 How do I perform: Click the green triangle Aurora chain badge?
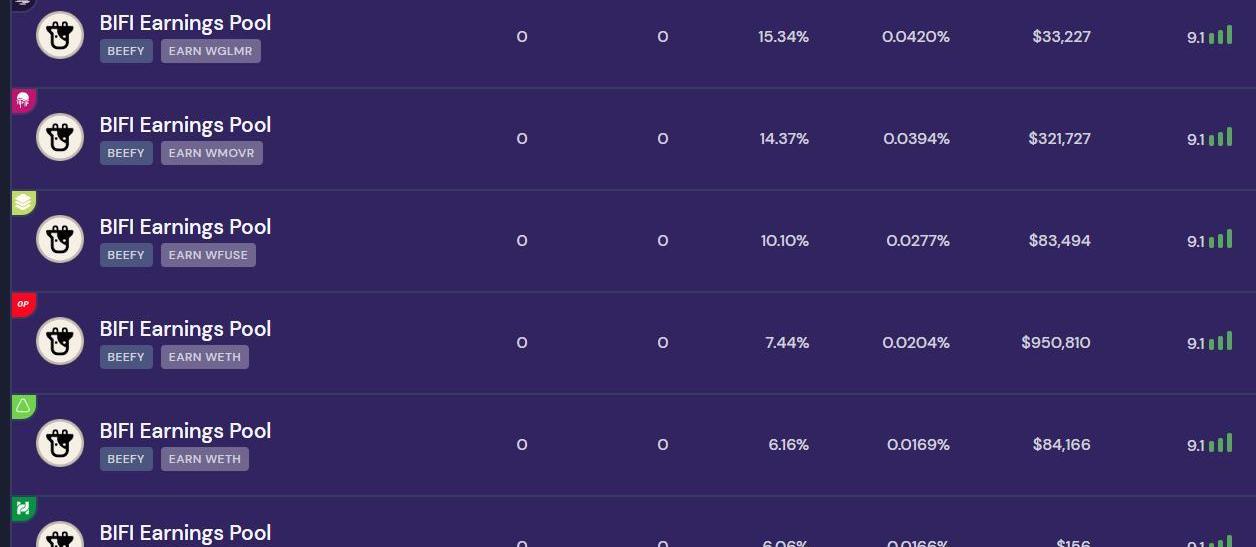23,406
